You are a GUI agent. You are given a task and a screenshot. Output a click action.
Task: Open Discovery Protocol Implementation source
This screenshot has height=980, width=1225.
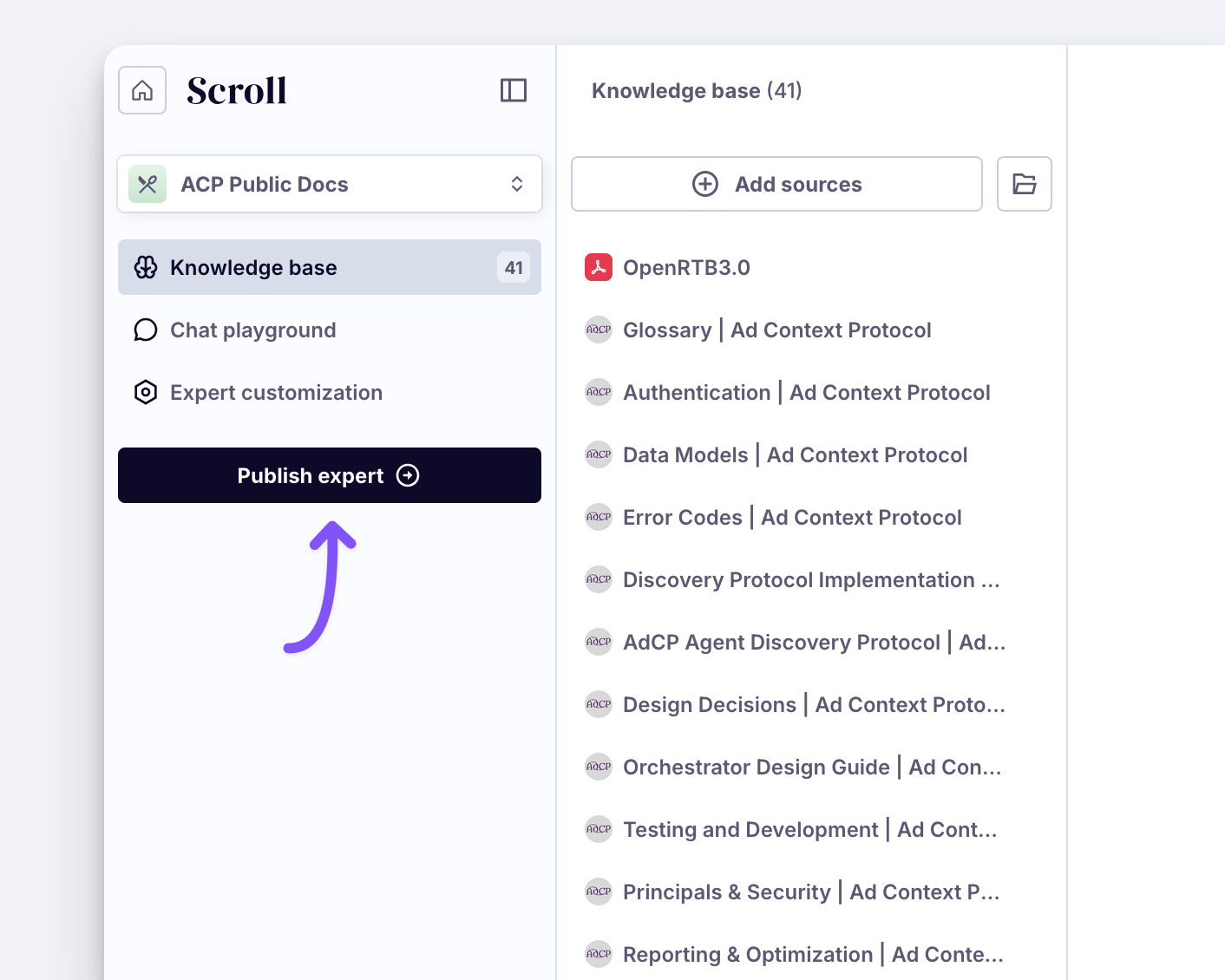[x=811, y=580]
